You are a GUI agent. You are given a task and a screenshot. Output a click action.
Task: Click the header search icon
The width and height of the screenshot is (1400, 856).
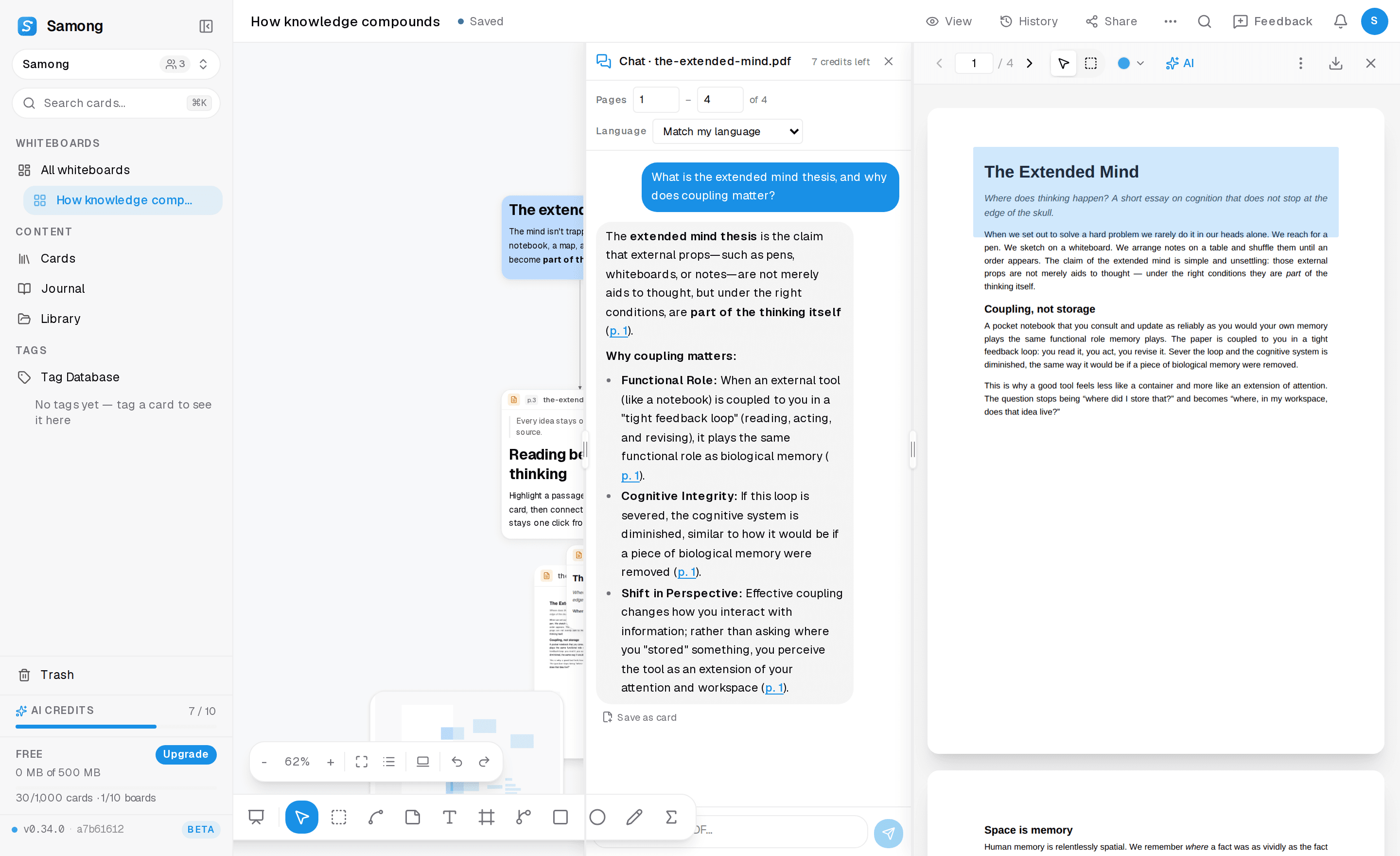pos(1205,21)
